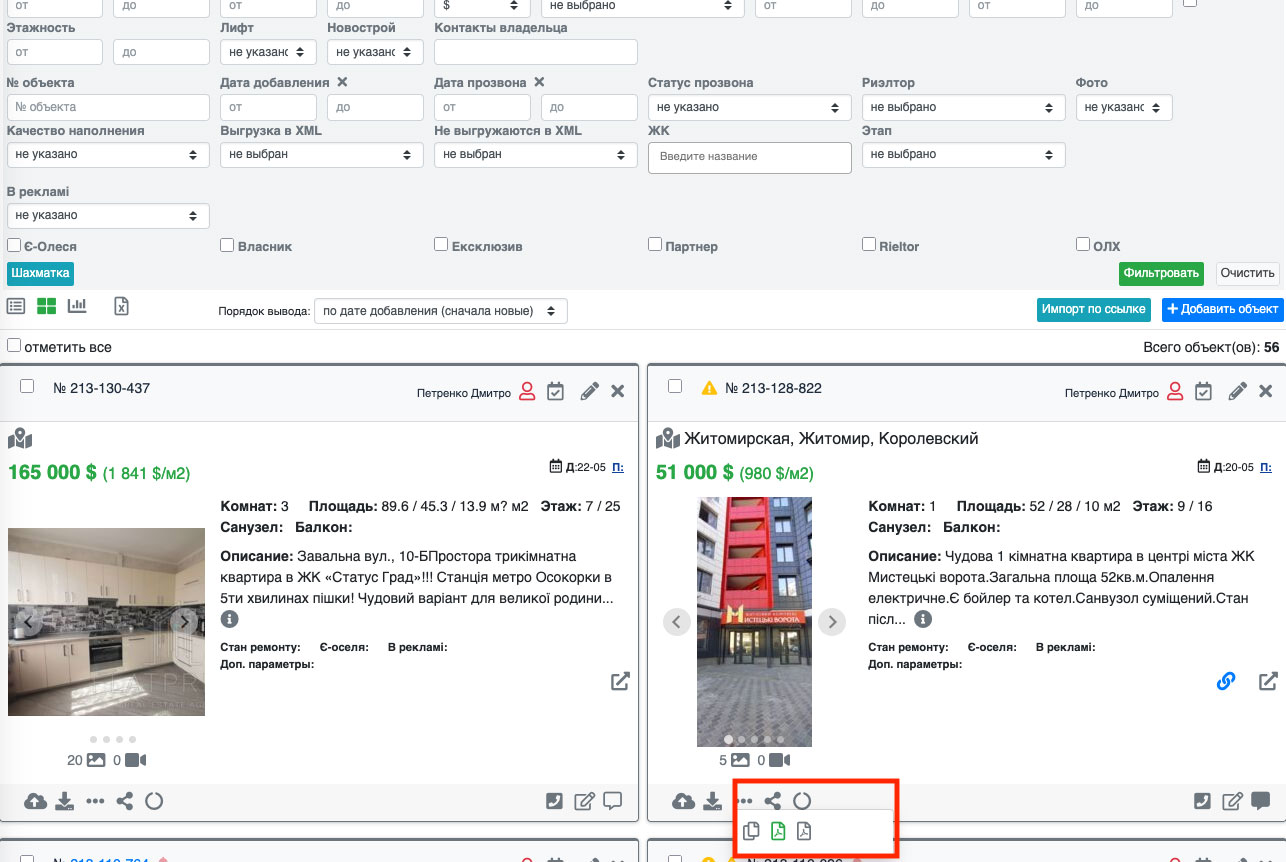Open the 'Статус прозвона' dropdown
This screenshot has width=1286, height=862.
click(x=749, y=107)
